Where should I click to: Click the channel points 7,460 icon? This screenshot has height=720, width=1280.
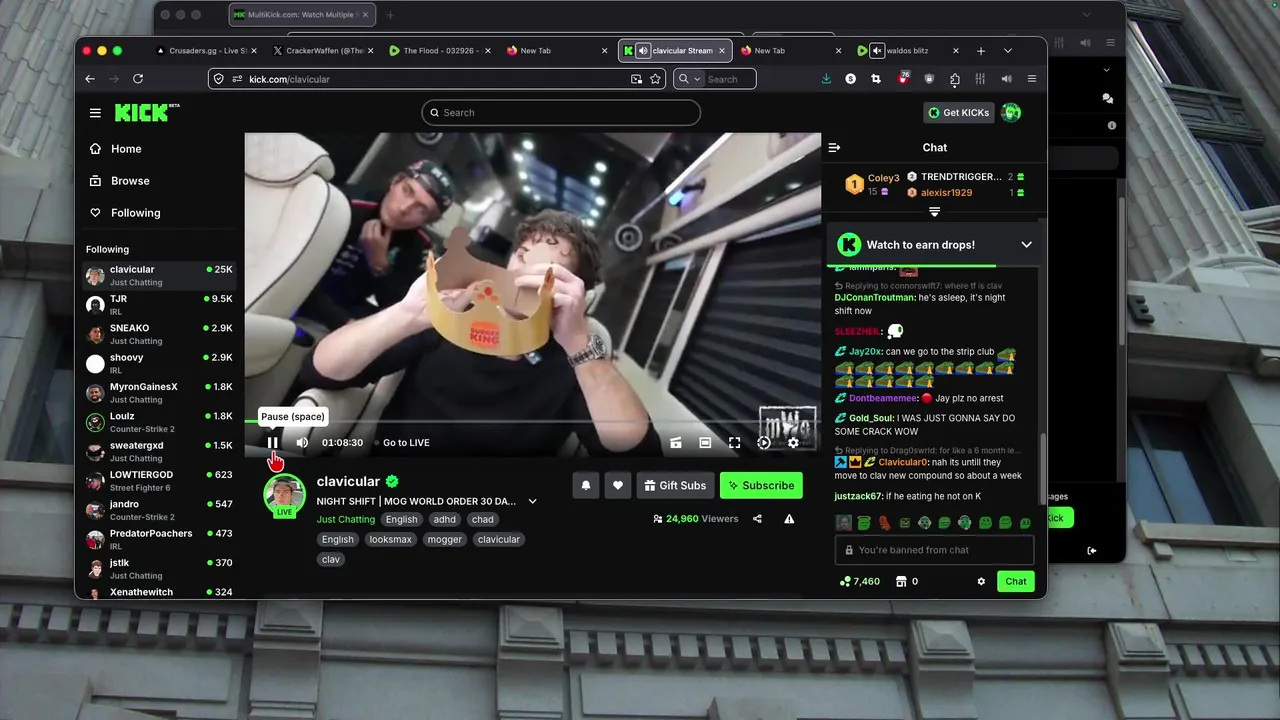845,581
